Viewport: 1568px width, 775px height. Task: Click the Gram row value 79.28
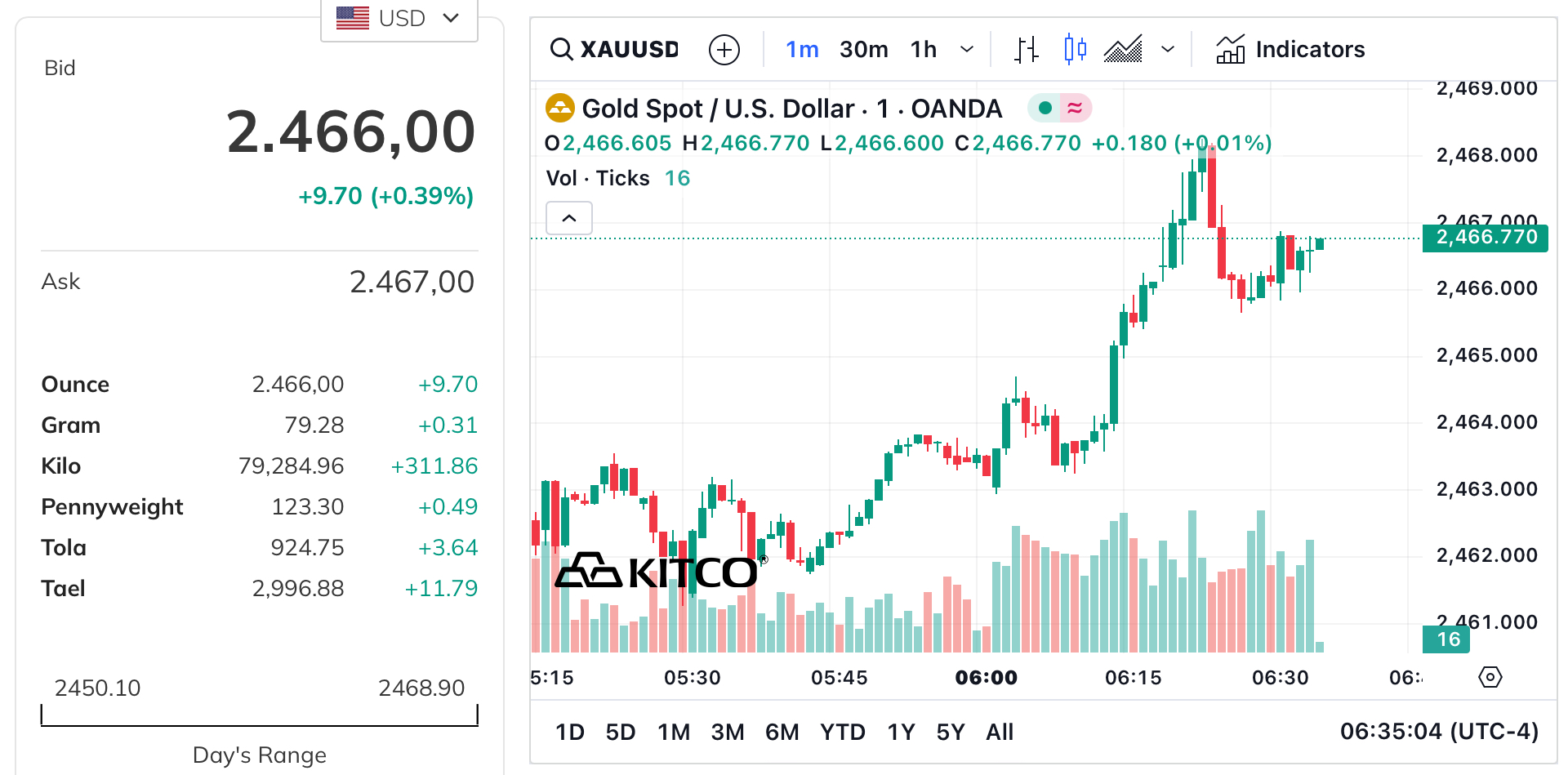pyautogui.click(x=314, y=425)
